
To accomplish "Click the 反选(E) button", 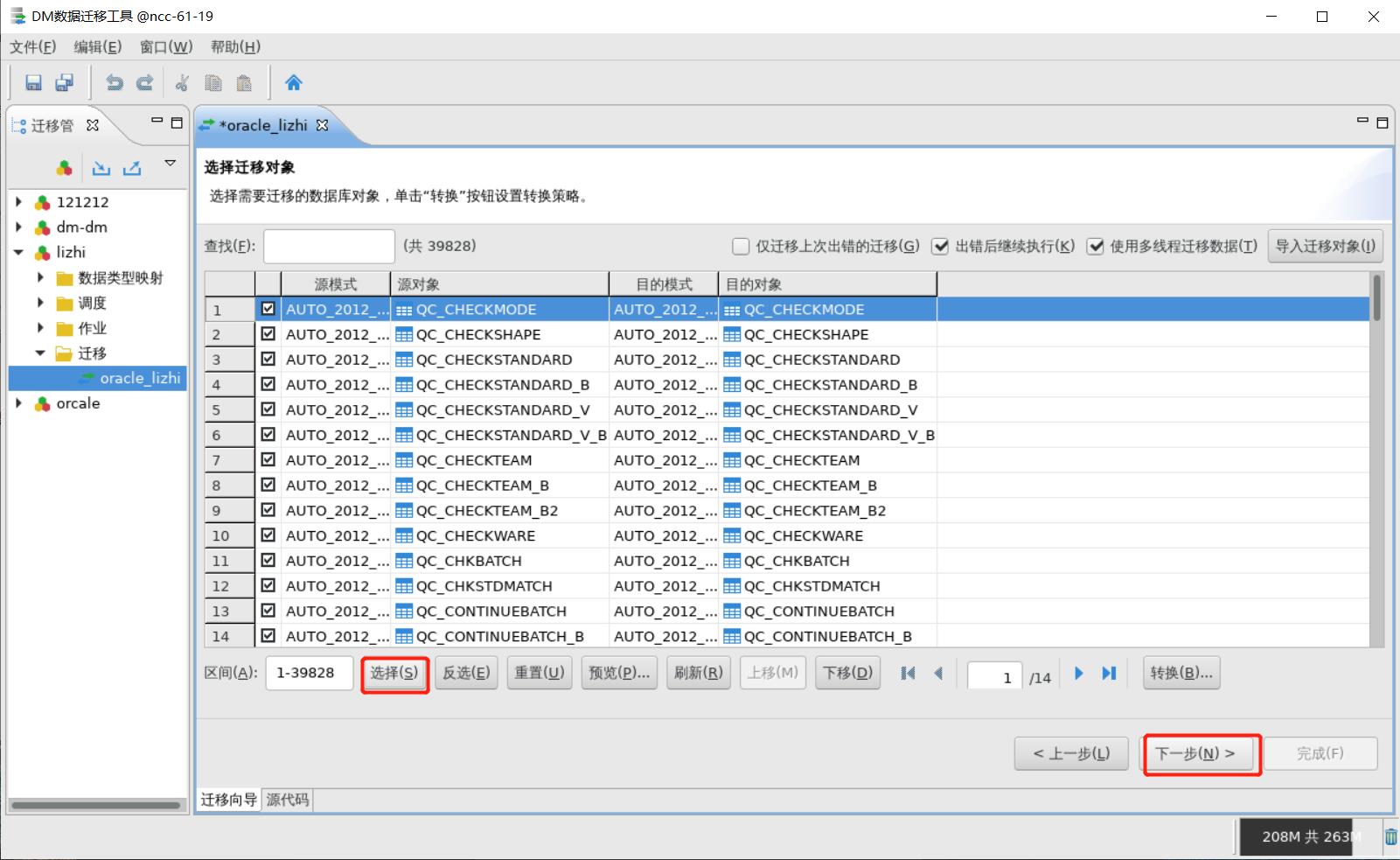I will click(x=466, y=673).
